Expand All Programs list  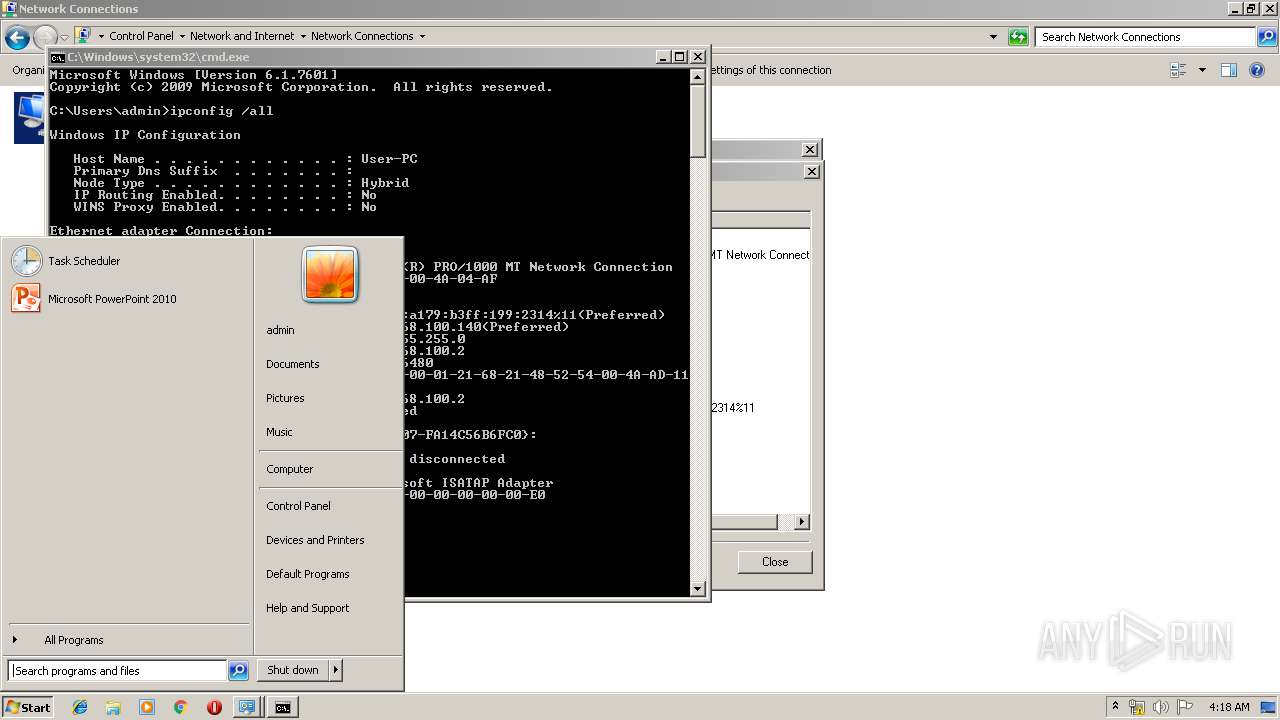point(73,640)
